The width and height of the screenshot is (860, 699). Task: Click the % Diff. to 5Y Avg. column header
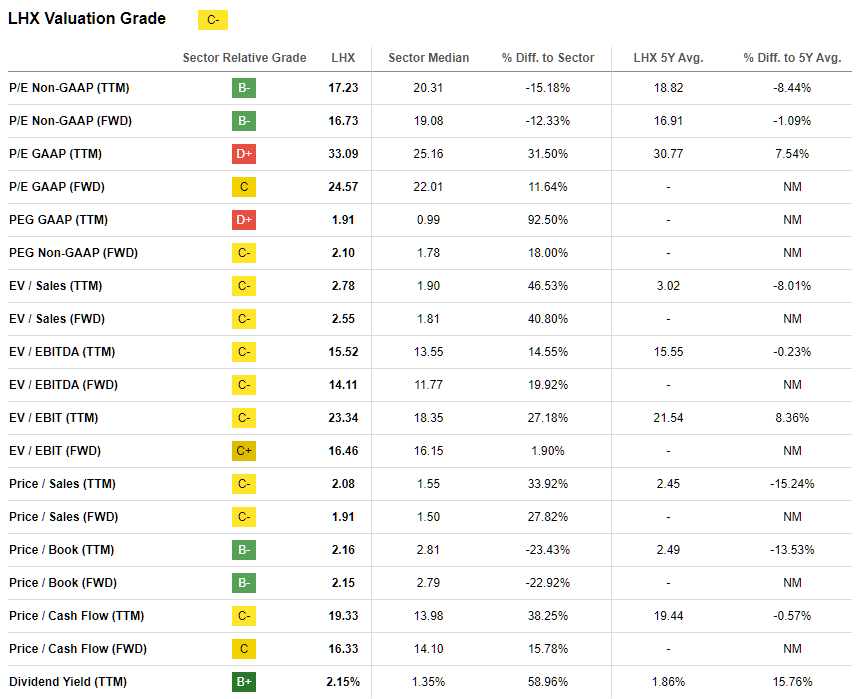coord(792,58)
